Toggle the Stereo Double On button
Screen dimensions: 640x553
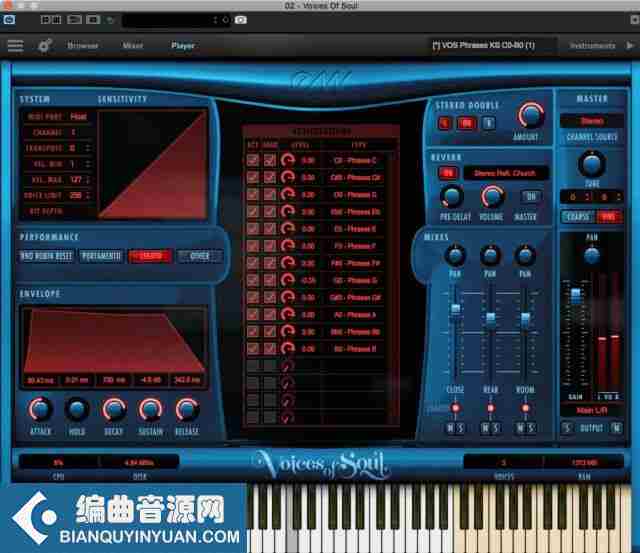pyautogui.click(x=466, y=123)
